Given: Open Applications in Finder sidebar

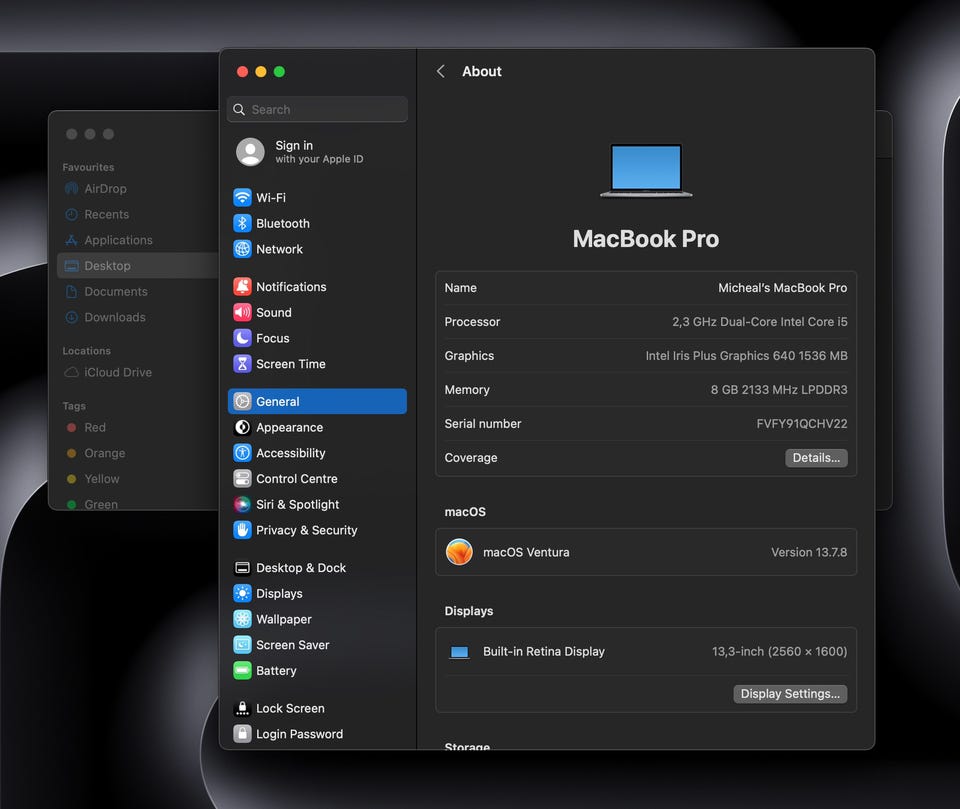Looking at the screenshot, I should coord(118,241).
